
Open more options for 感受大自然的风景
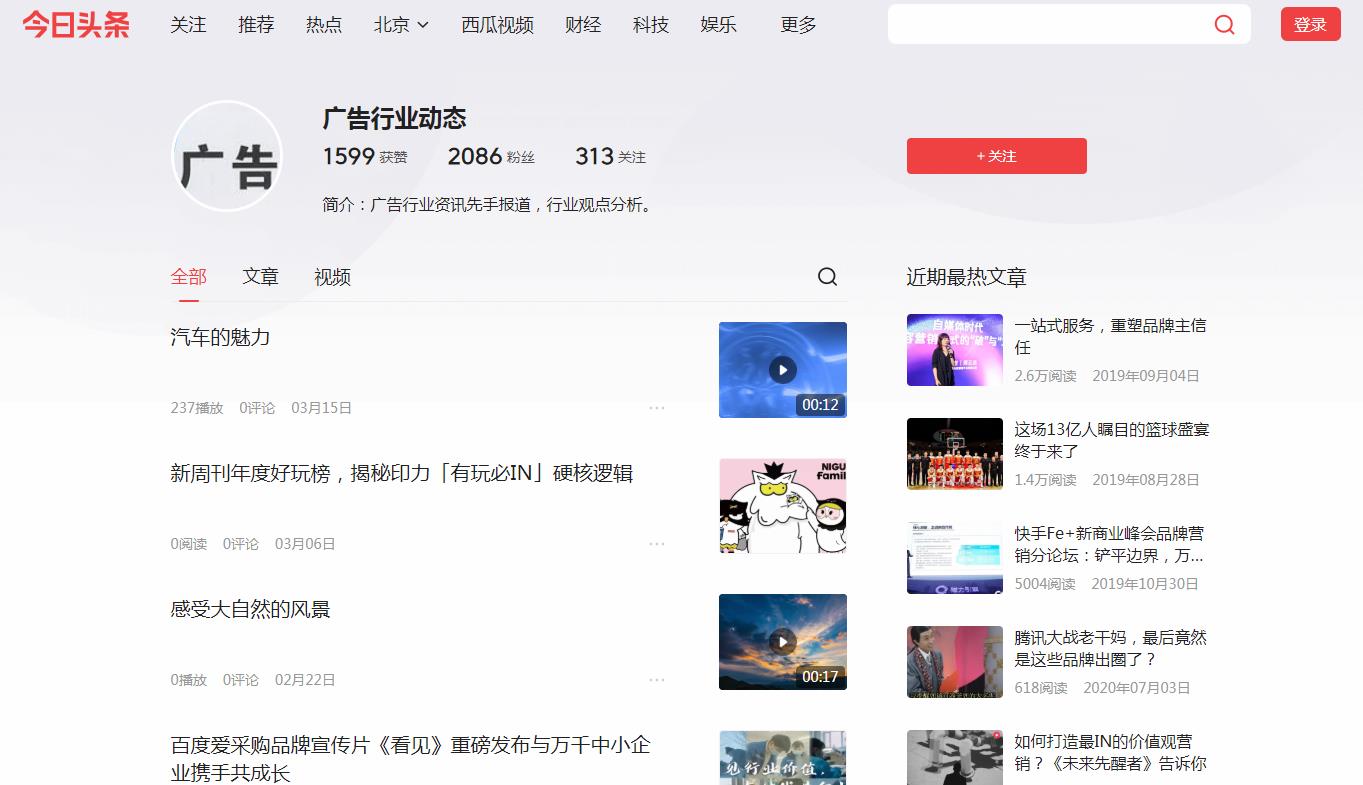click(657, 680)
